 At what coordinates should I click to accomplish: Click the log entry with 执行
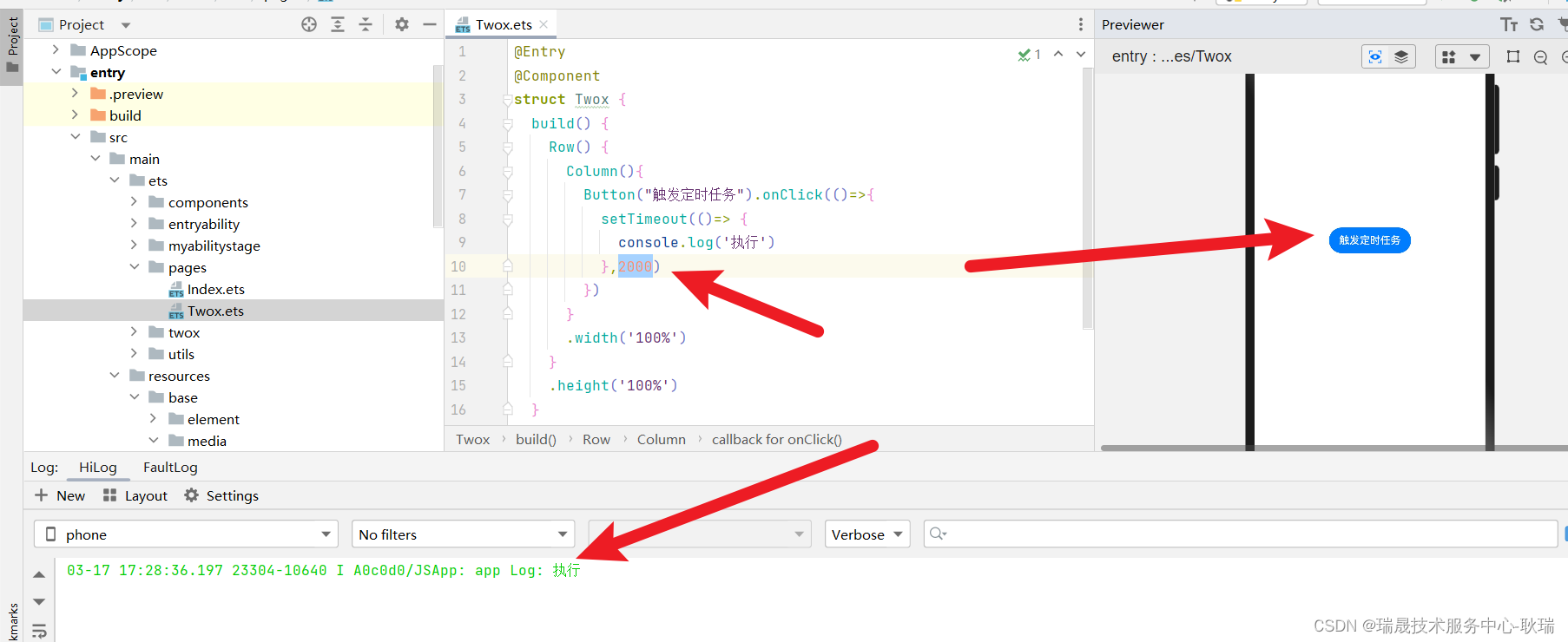tap(324, 570)
